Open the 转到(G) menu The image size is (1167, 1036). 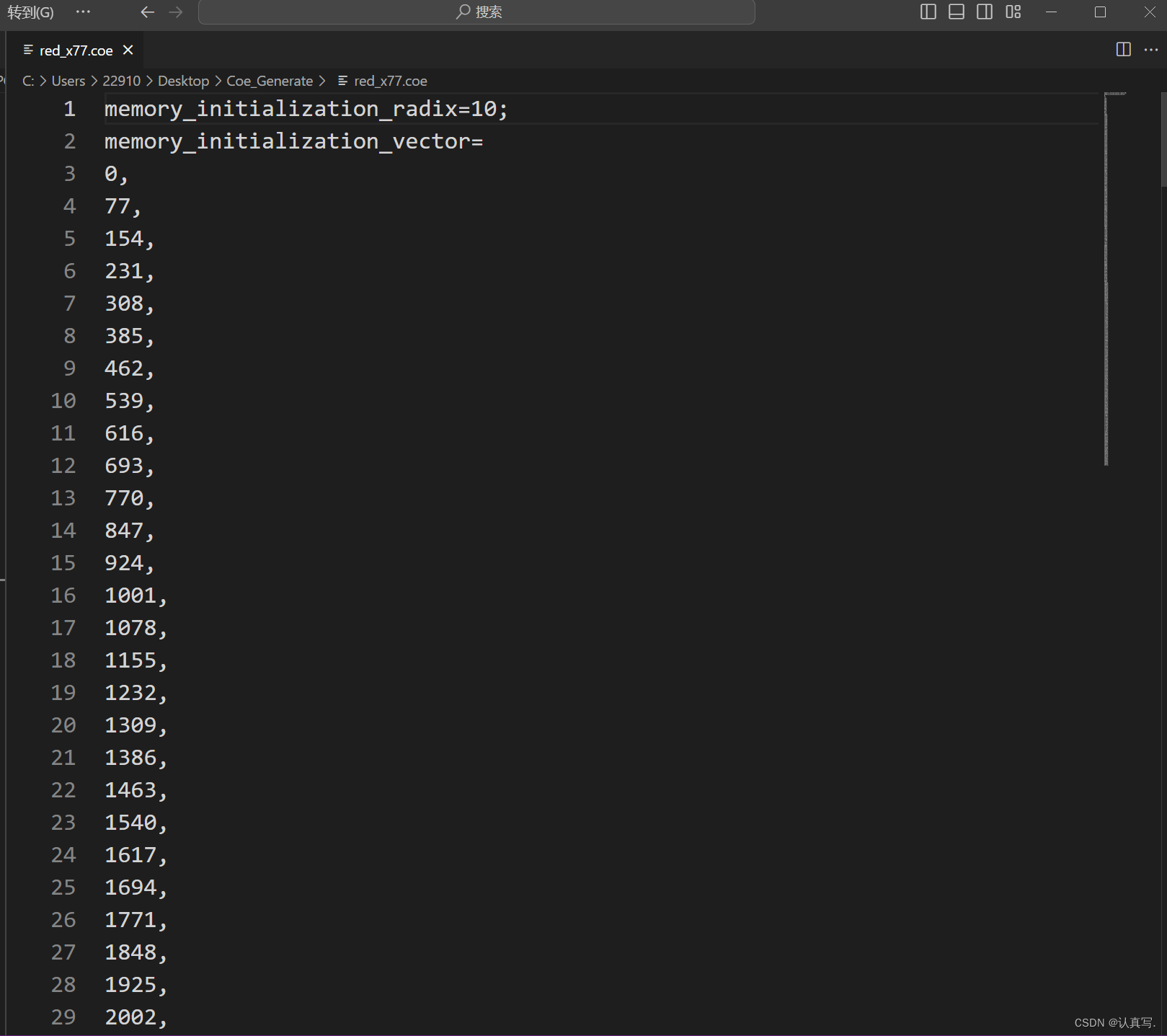[30, 12]
